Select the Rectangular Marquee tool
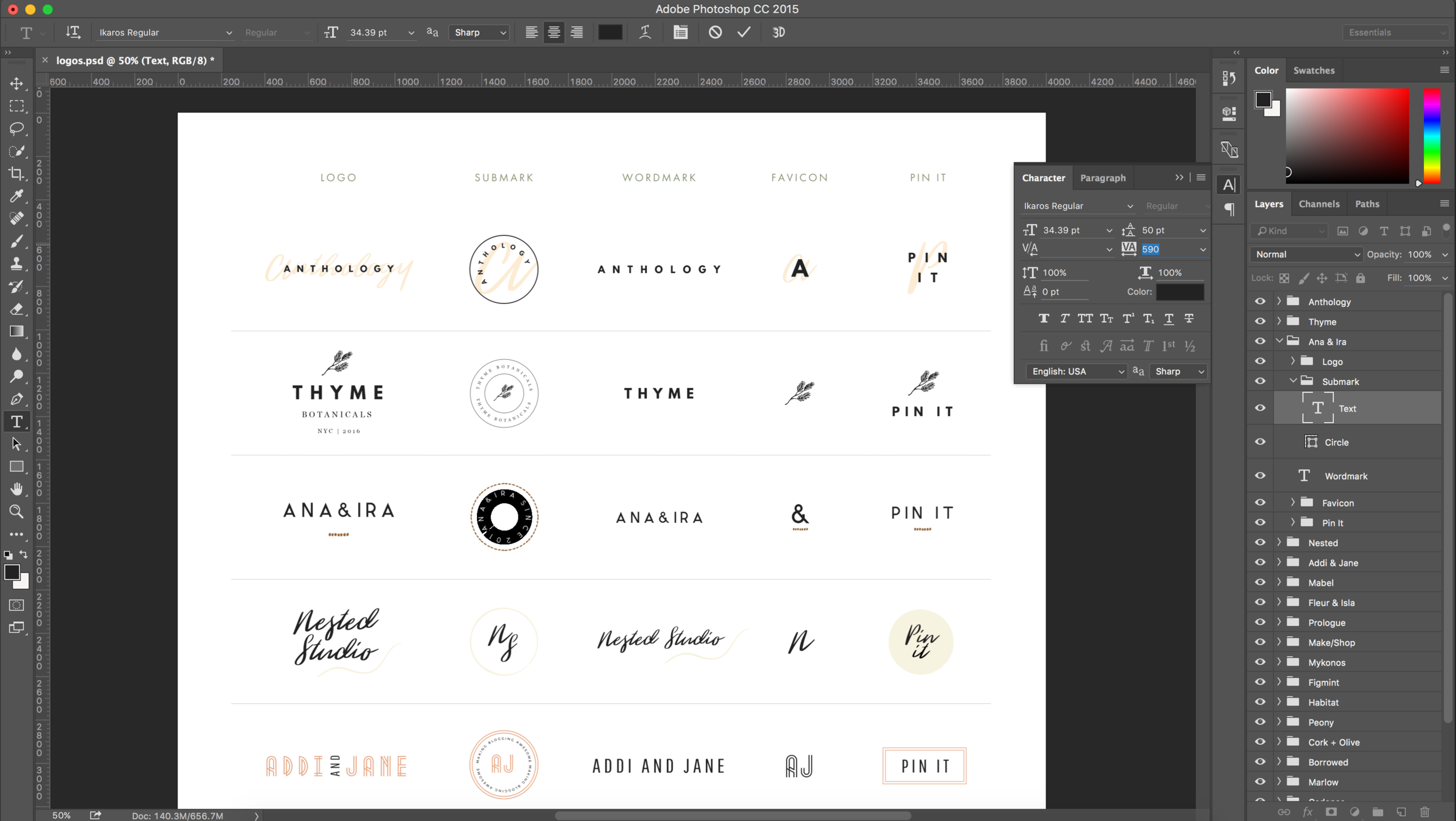Image resolution: width=1456 pixels, height=821 pixels. (x=16, y=106)
